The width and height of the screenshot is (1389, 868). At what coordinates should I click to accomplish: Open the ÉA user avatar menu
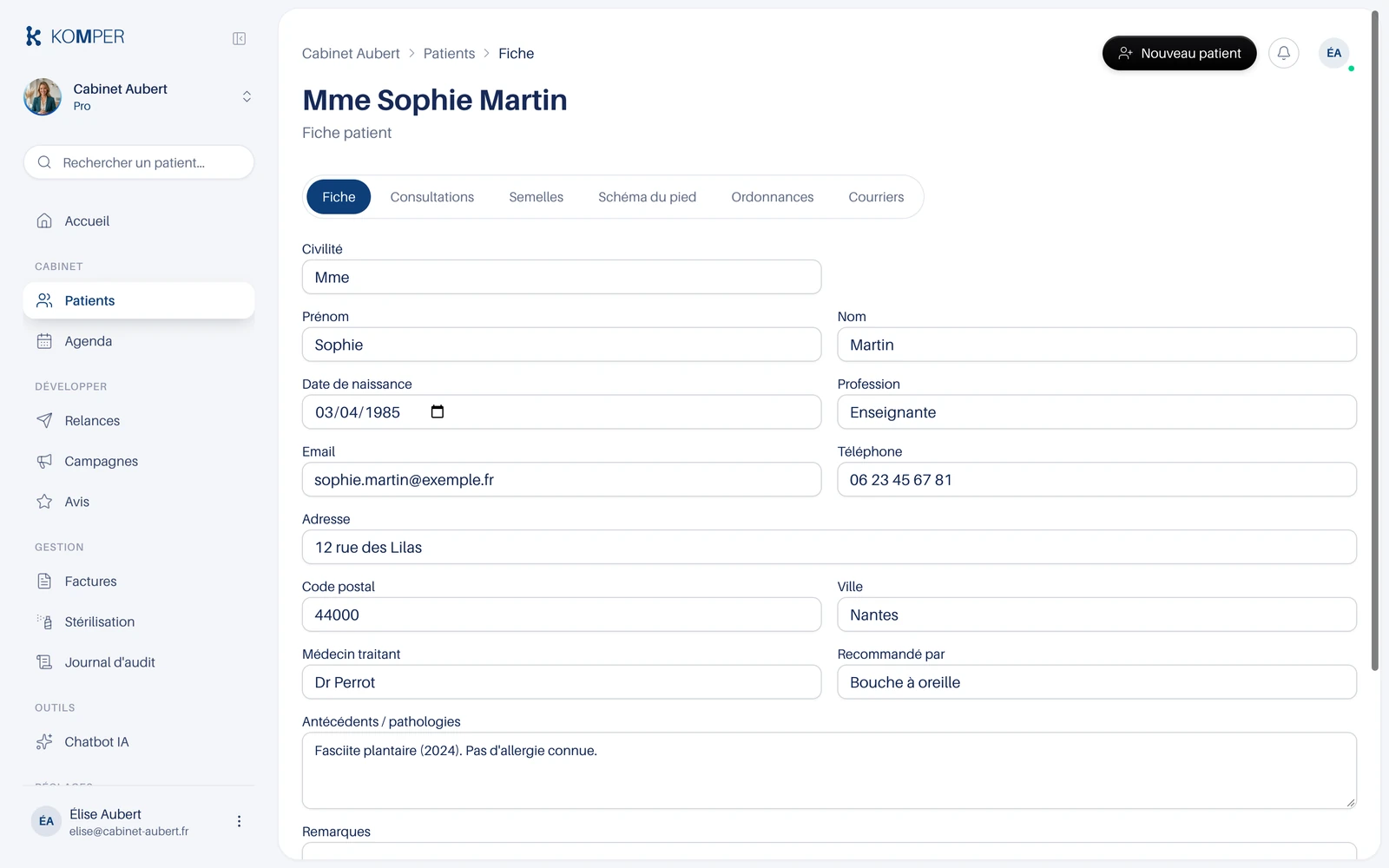tap(1334, 53)
